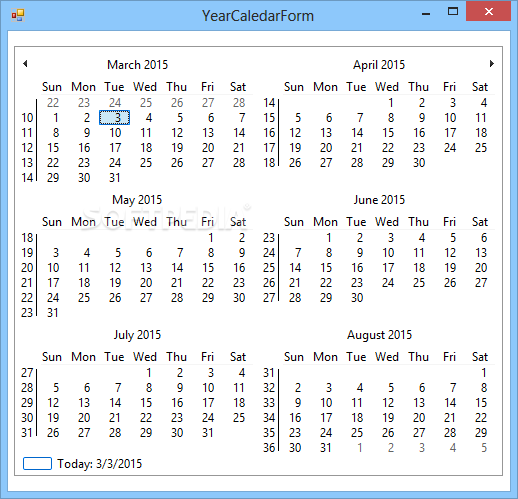Select July 31 in July 2015
Screen dimensions: 518x499
[208, 433]
